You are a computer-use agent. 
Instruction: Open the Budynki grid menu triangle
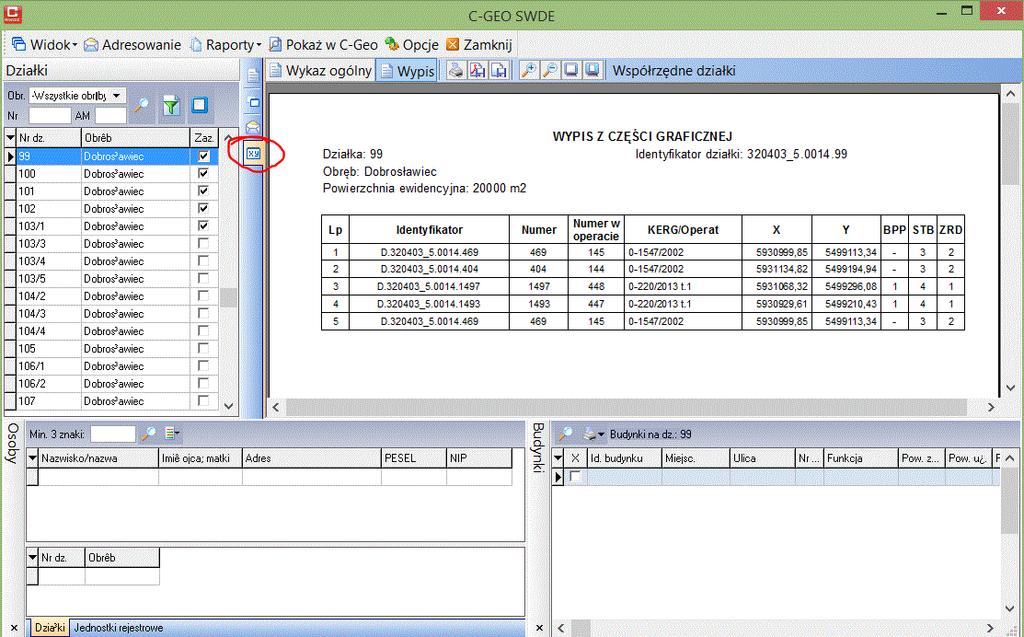click(558, 458)
